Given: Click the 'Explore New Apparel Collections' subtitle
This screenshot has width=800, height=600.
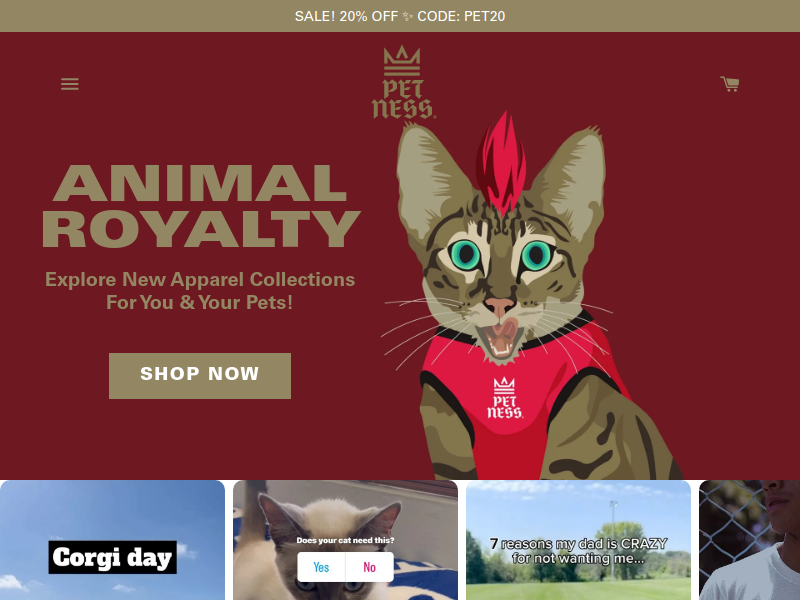Looking at the screenshot, I should tap(200, 291).
